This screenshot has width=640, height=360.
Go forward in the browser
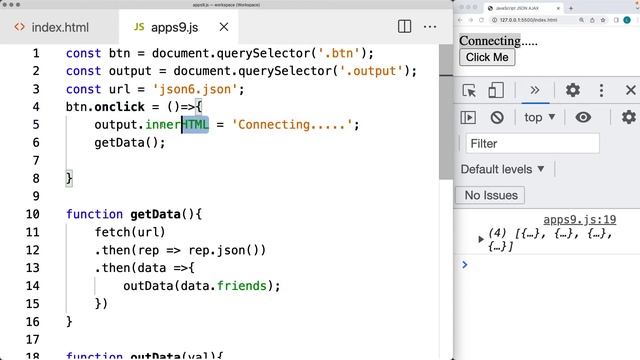[x=471, y=20]
